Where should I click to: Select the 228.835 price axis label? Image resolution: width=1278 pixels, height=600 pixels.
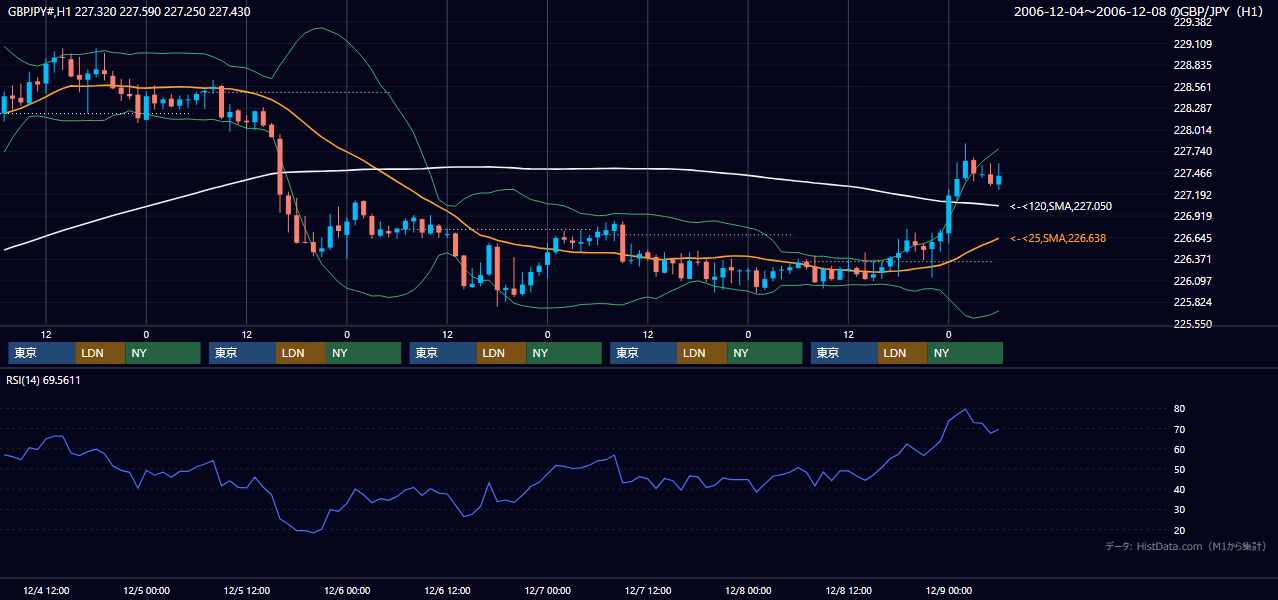click(x=1193, y=65)
